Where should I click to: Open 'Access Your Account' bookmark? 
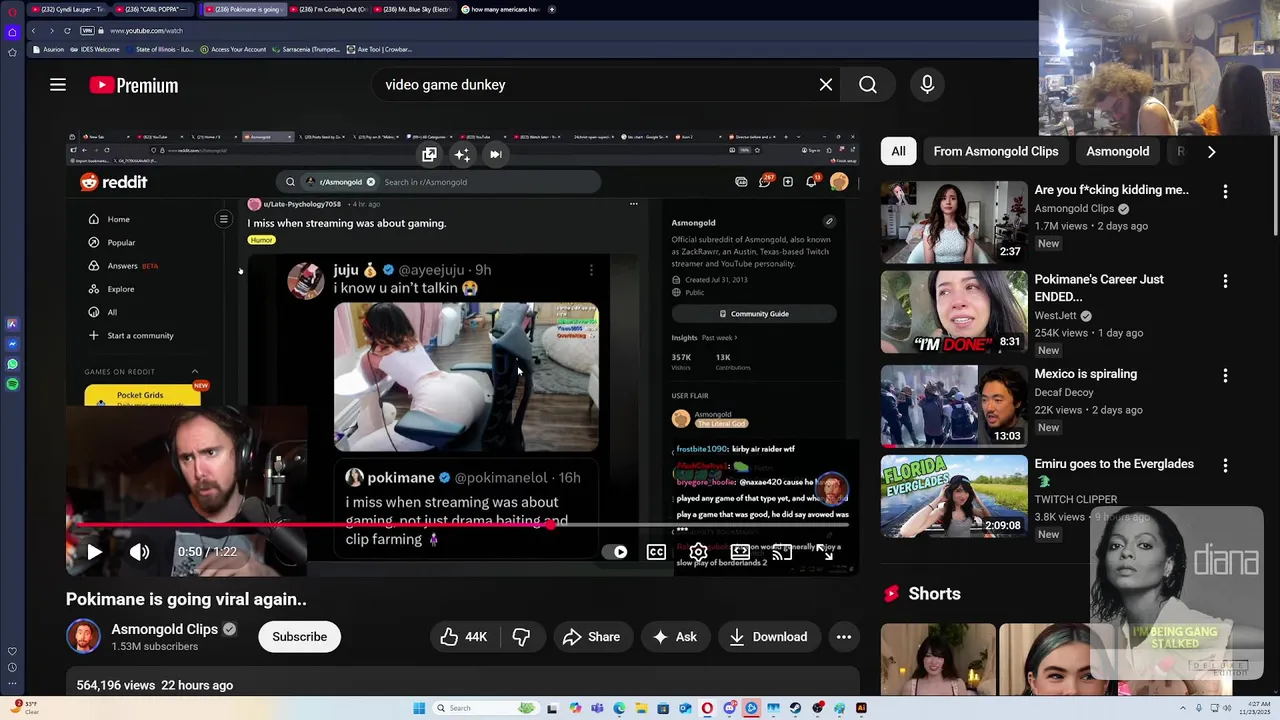coord(233,49)
